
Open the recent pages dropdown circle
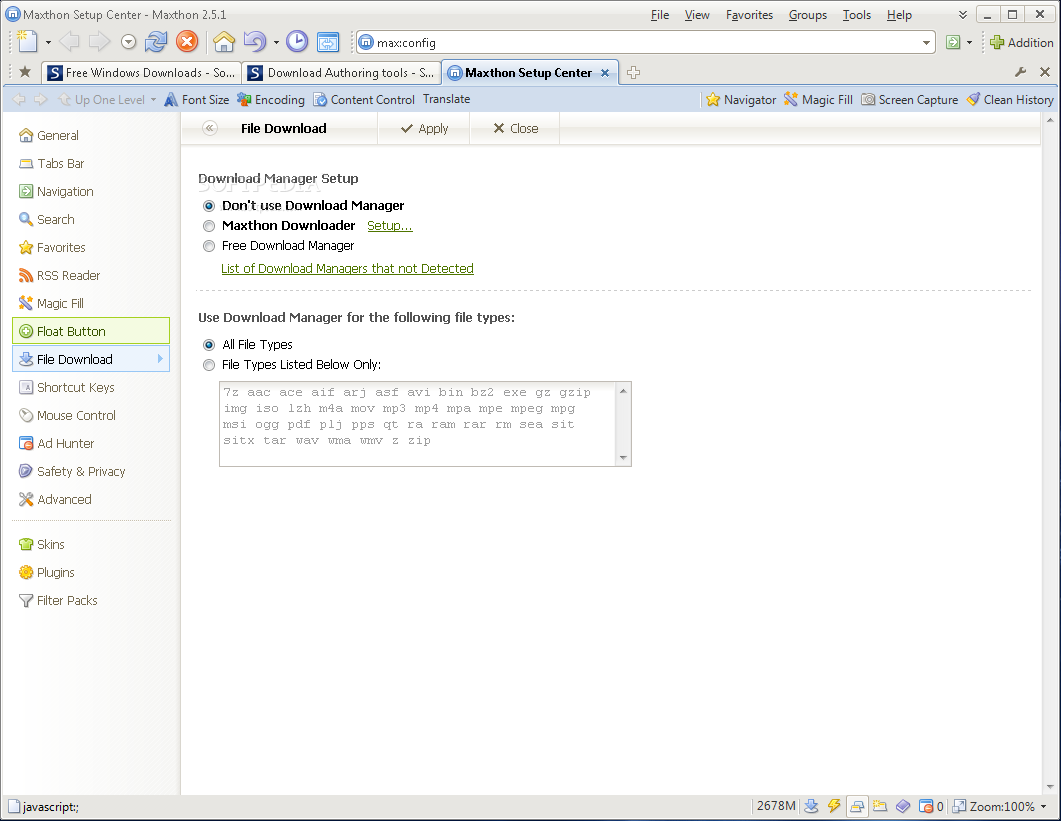129,43
